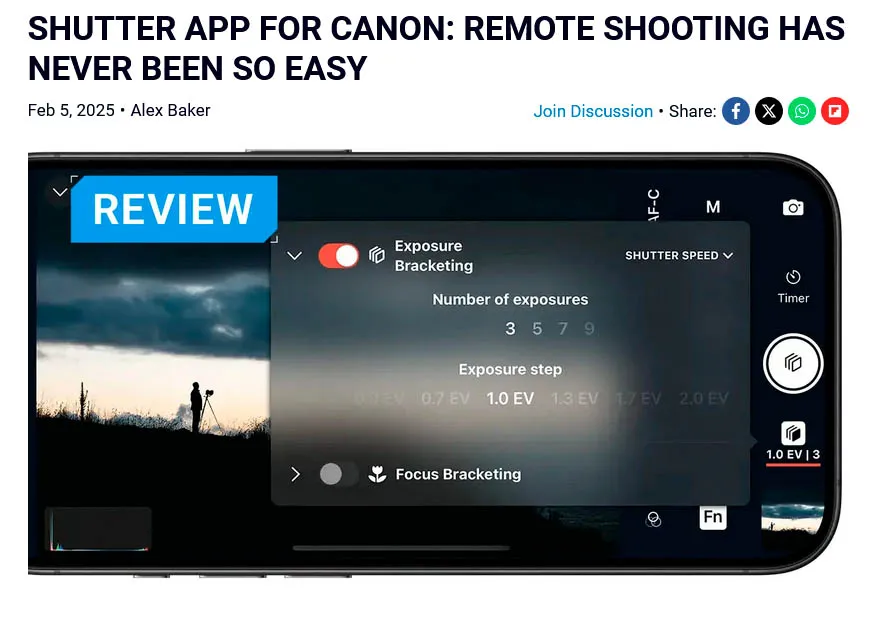Select the M shooting mode
Viewport: 876px width, 624px height.
click(x=713, y=207)
